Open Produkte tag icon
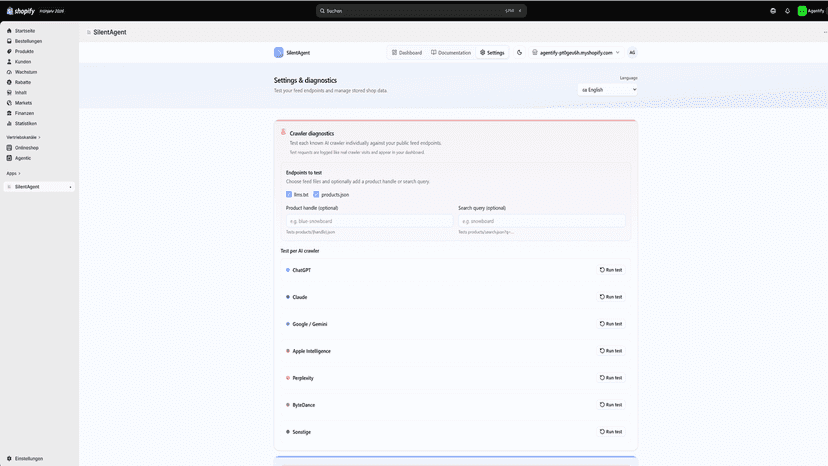The height and width of the screenshot is (466, 828). [9, 51]
